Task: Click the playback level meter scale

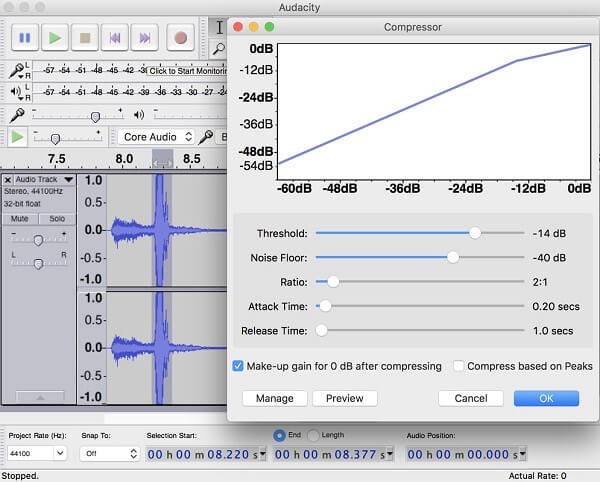Action: pos(130,92)
